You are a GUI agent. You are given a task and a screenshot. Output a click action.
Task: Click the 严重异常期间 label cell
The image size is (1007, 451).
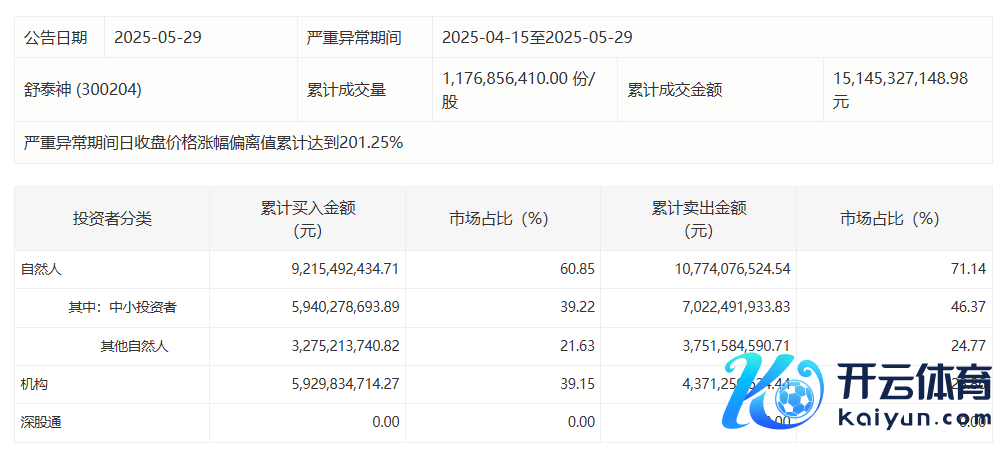point(354,38)
